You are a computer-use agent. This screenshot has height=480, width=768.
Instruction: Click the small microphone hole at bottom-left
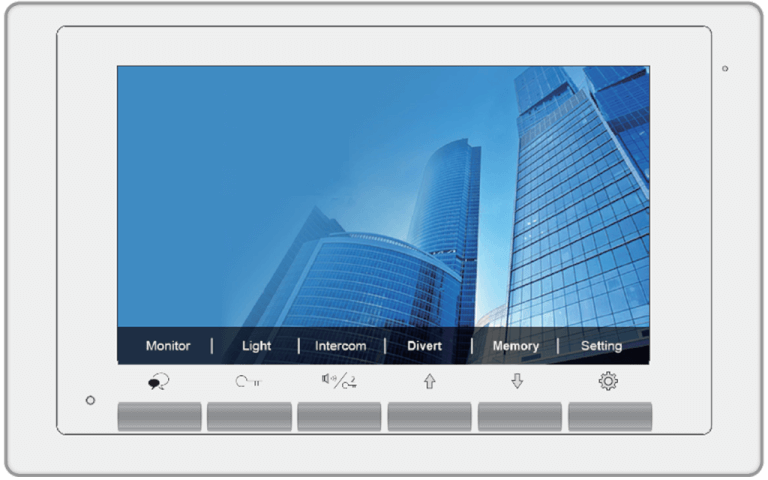90,400
